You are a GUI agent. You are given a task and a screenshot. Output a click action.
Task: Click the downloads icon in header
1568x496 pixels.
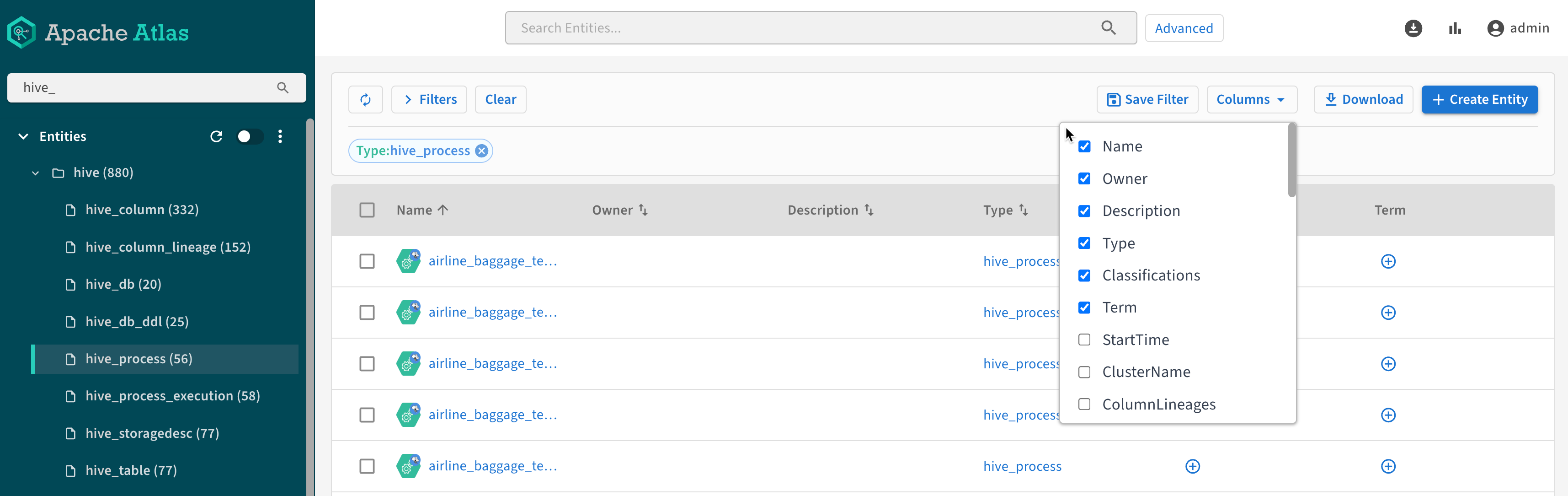[1413, 28]
